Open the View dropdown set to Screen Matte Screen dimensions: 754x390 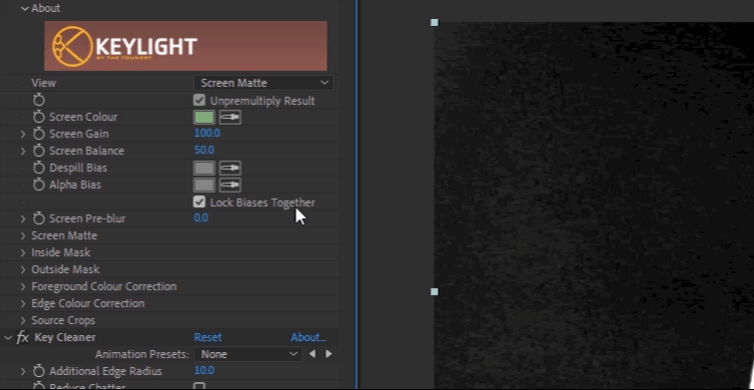[264, 83]
